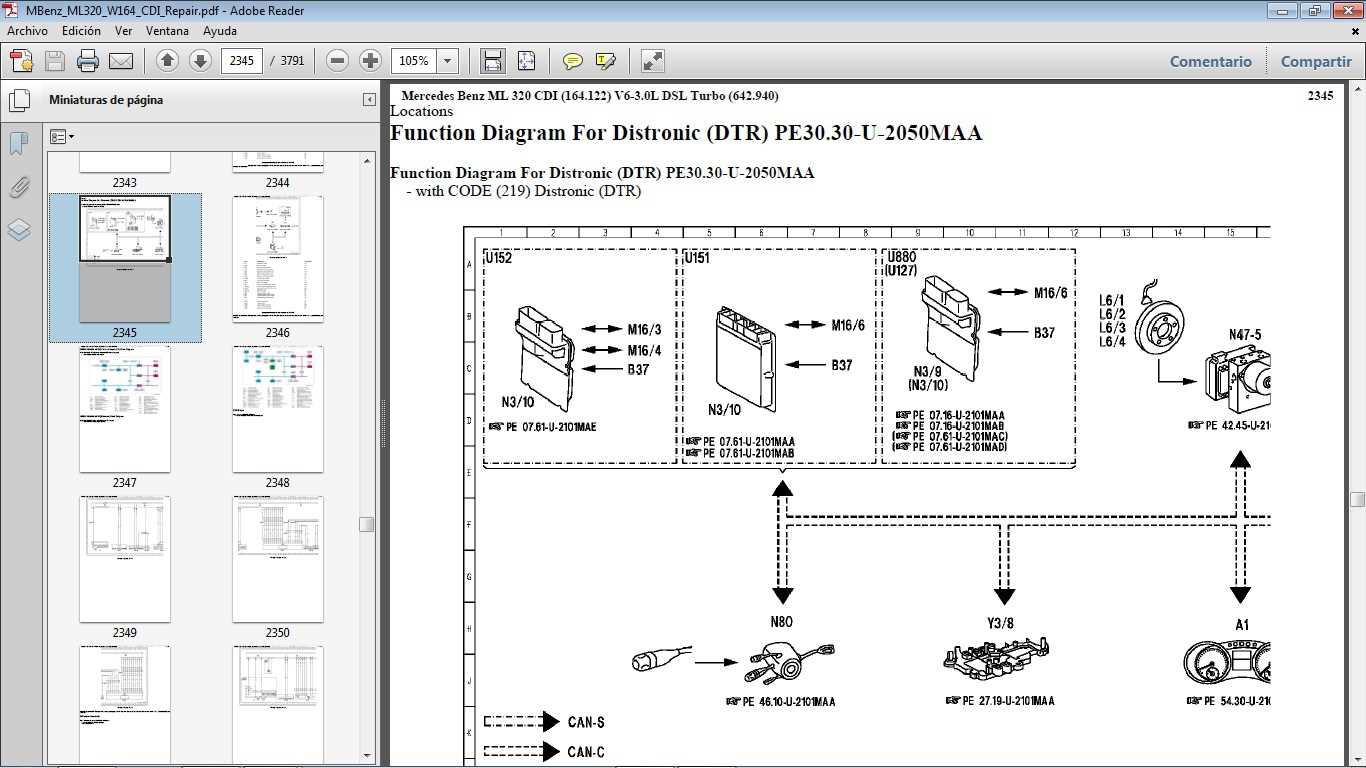Collapse the thumbnails panel arrow button
The width and height of the screenshot is (1366, 768).
[x=369, y=100]
